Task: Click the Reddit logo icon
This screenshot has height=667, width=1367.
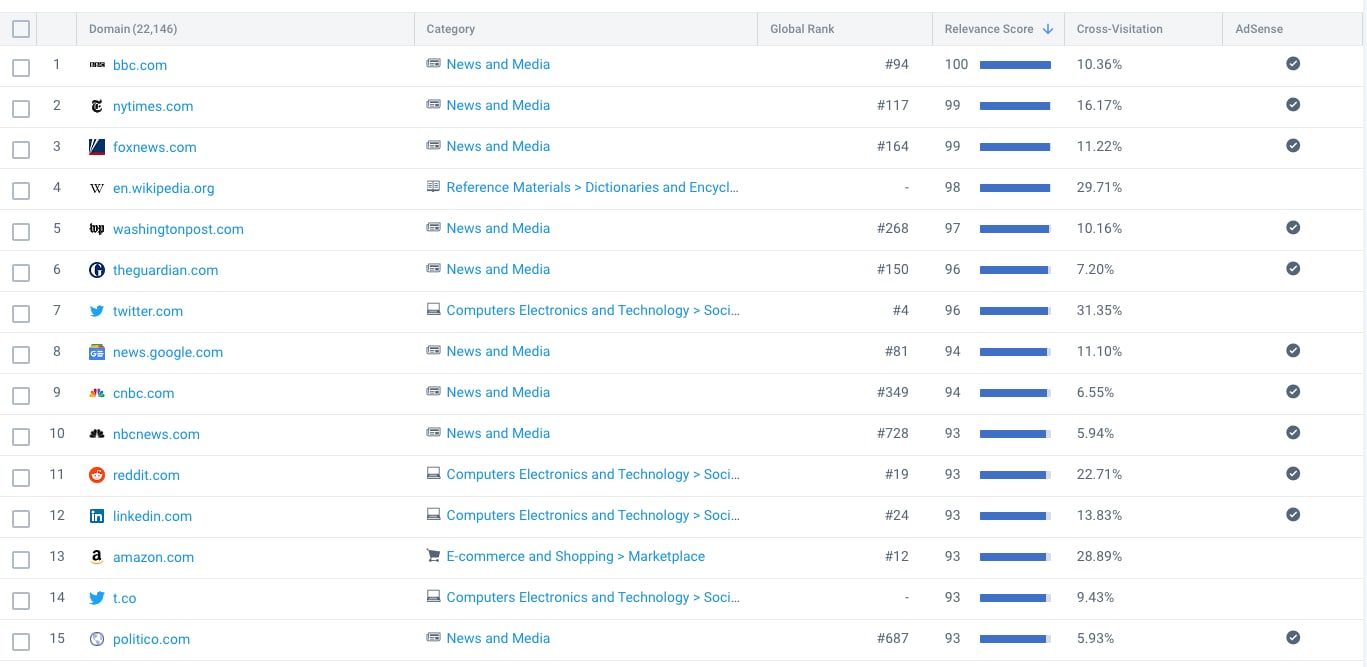Action: tap(97, 475)
